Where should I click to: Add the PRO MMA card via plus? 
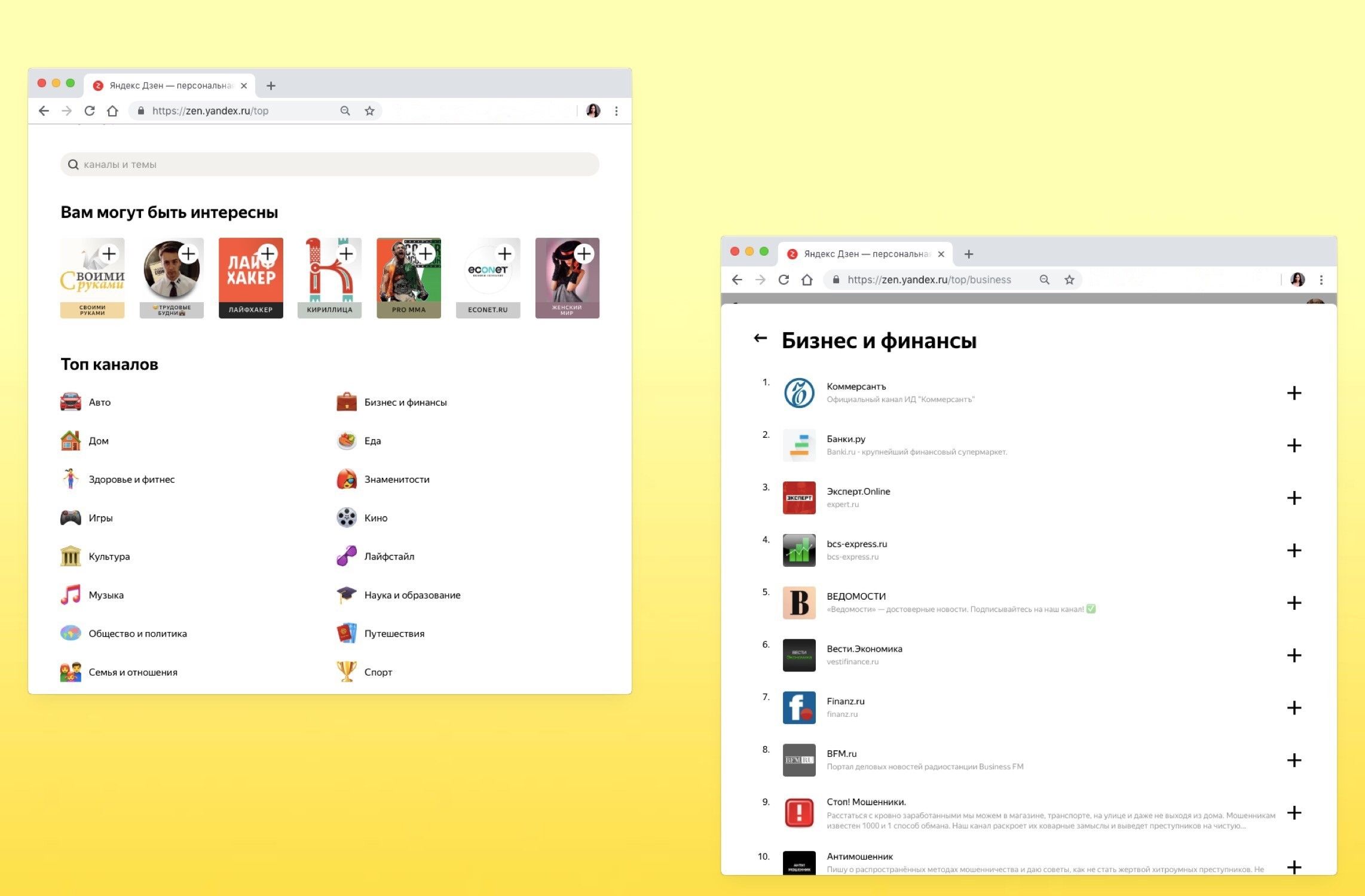click(426, 254)
